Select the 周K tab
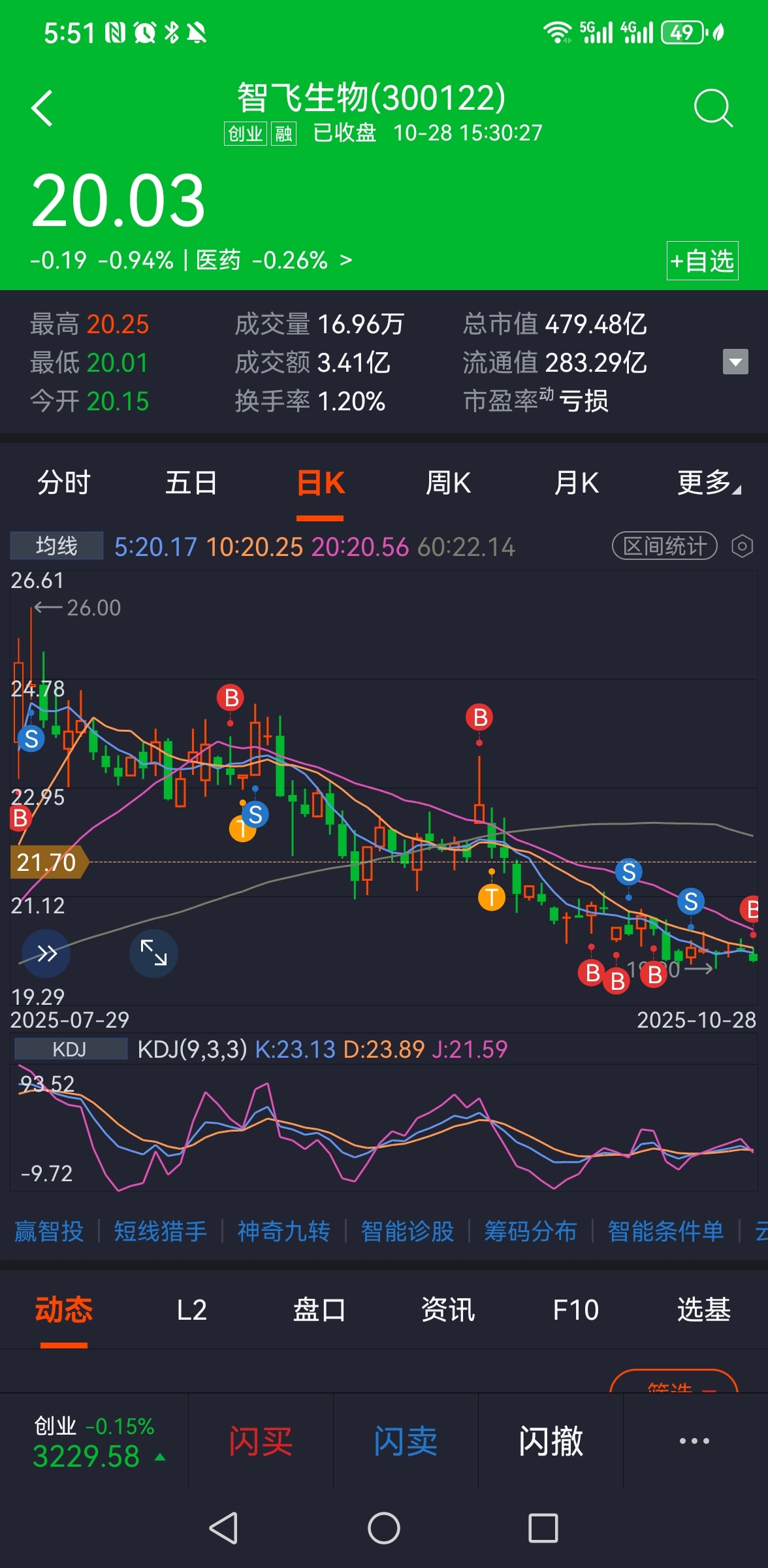This screenshot has width=768, height=1568. tap(448, 483)
